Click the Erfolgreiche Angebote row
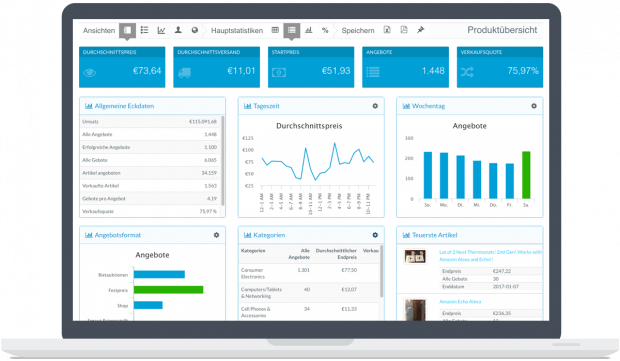The height and width of the screenshot is (361, 620). (150, 147)
